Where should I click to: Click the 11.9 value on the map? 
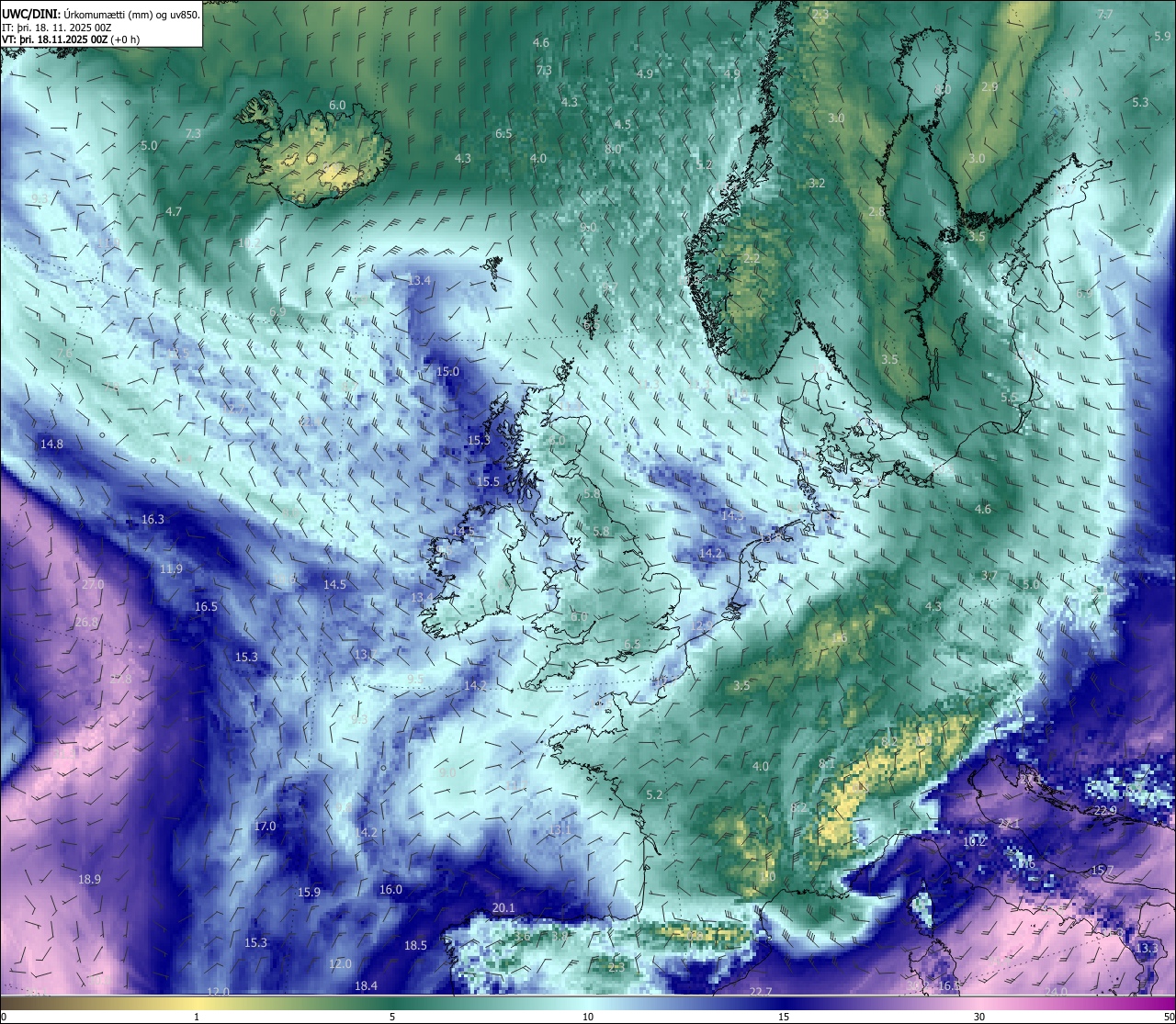point(171,568)
